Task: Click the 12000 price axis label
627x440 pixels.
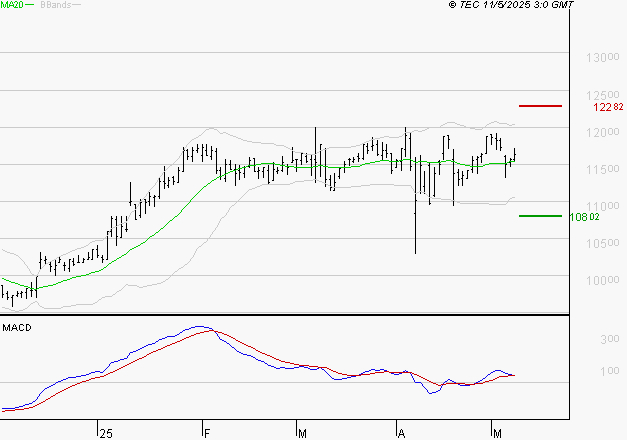Action: 600,132
